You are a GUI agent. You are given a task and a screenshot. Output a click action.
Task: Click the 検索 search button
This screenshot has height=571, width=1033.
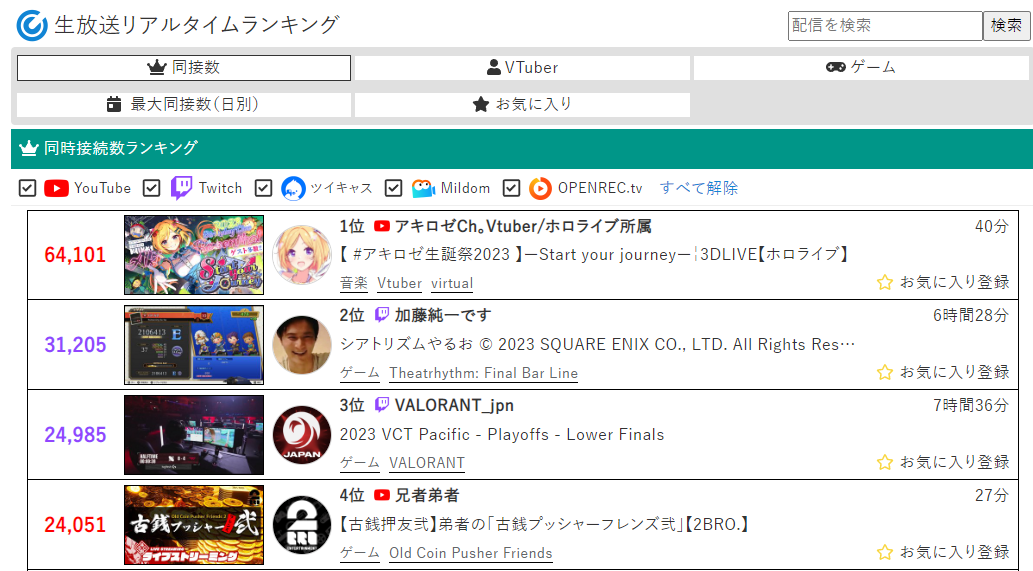coord(1006,26)
